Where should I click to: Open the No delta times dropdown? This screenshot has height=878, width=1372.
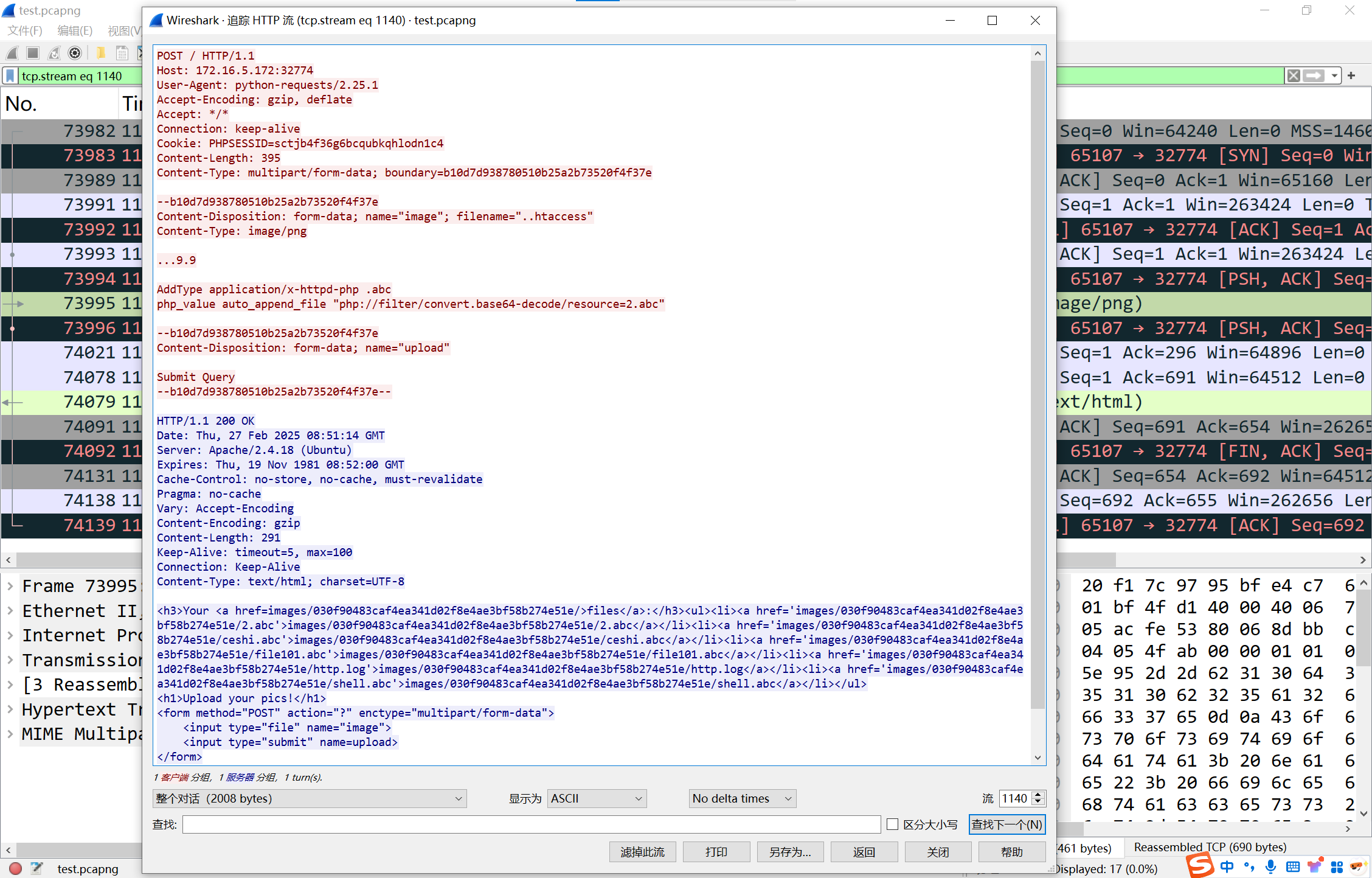click(x=742, y=798)
